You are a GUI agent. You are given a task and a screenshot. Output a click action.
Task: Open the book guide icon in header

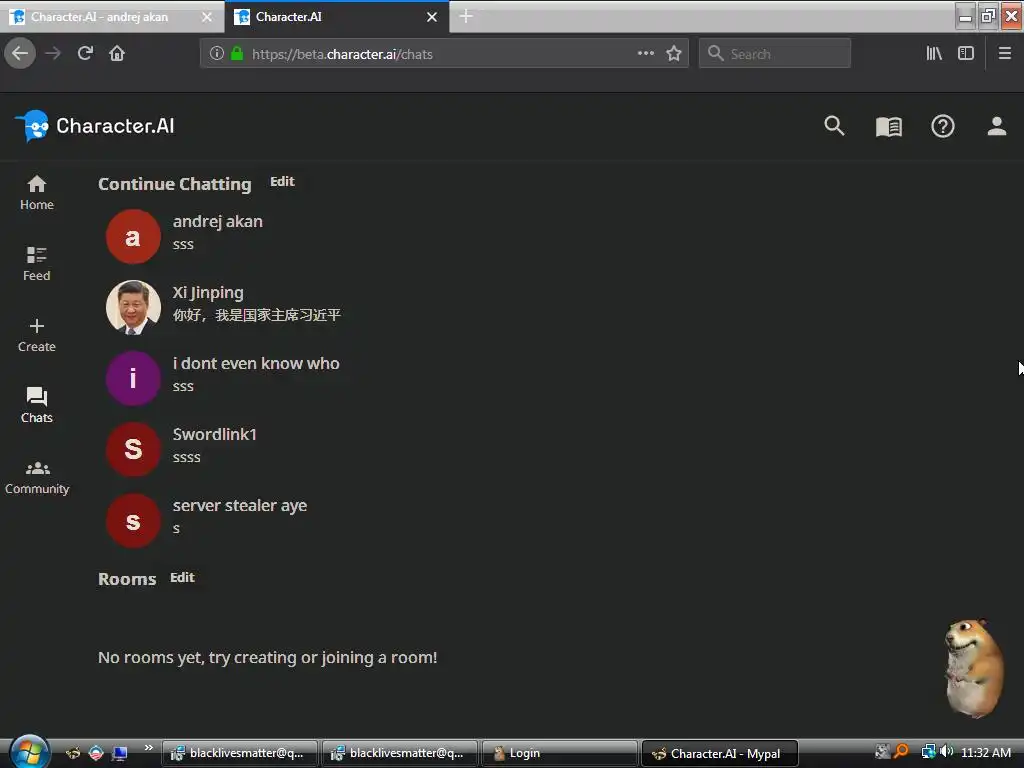tap(889, 127)
